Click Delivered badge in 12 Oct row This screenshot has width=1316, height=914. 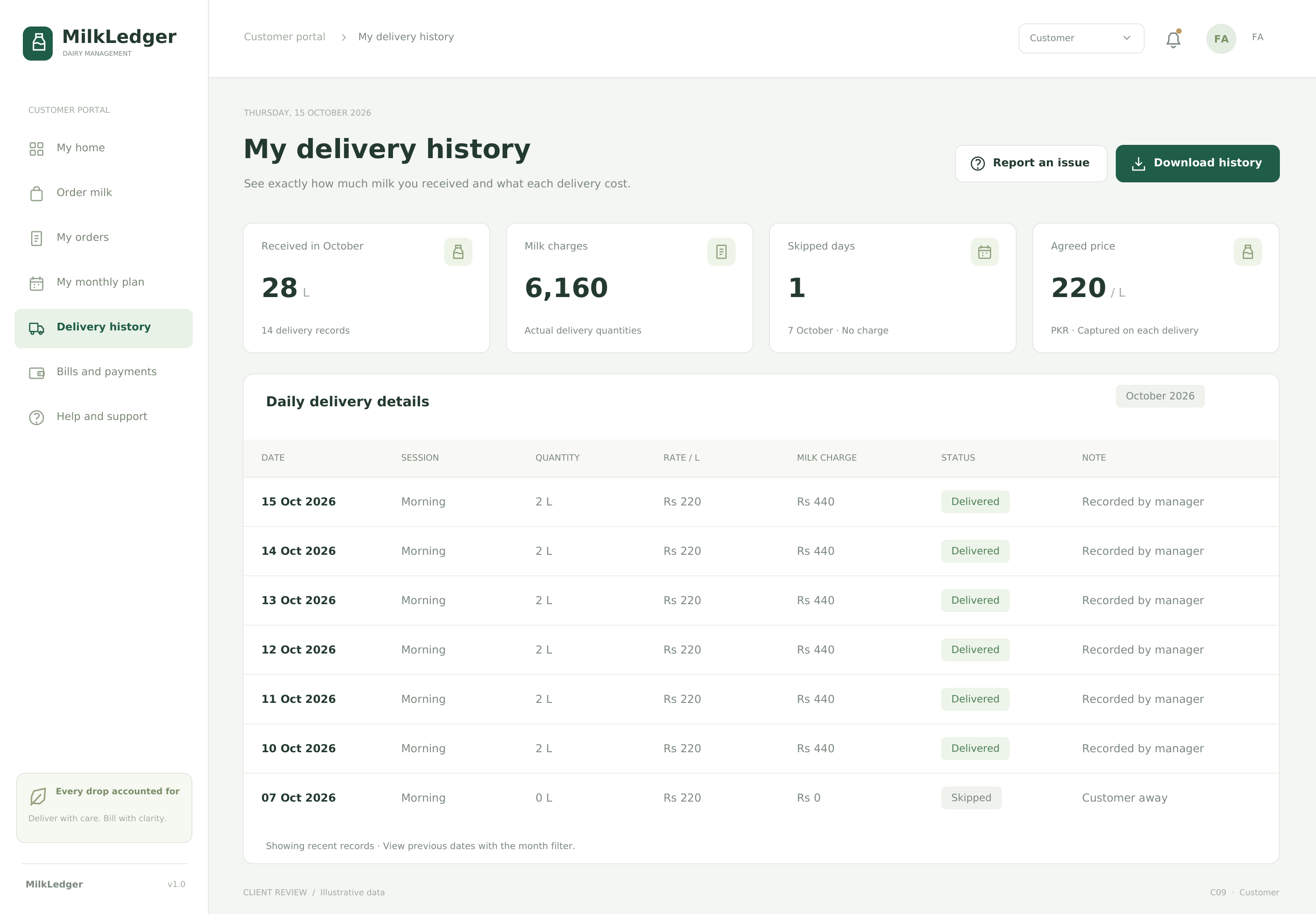(975, 649)
